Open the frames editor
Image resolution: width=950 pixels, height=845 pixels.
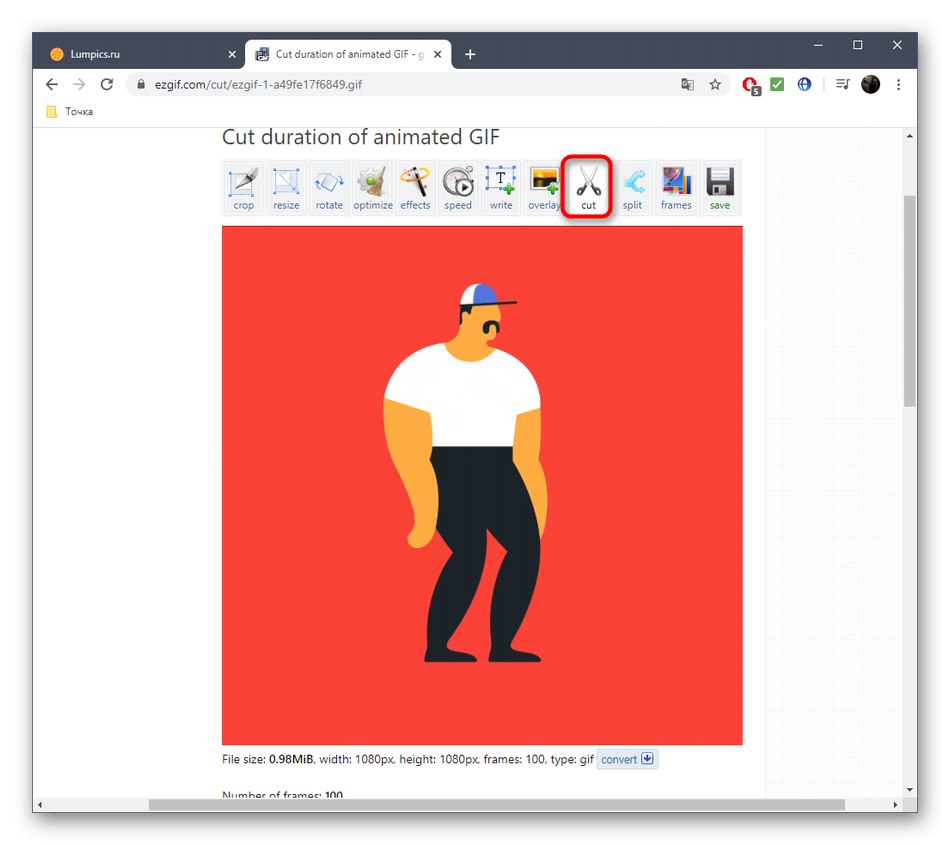[x=676, y=187]
